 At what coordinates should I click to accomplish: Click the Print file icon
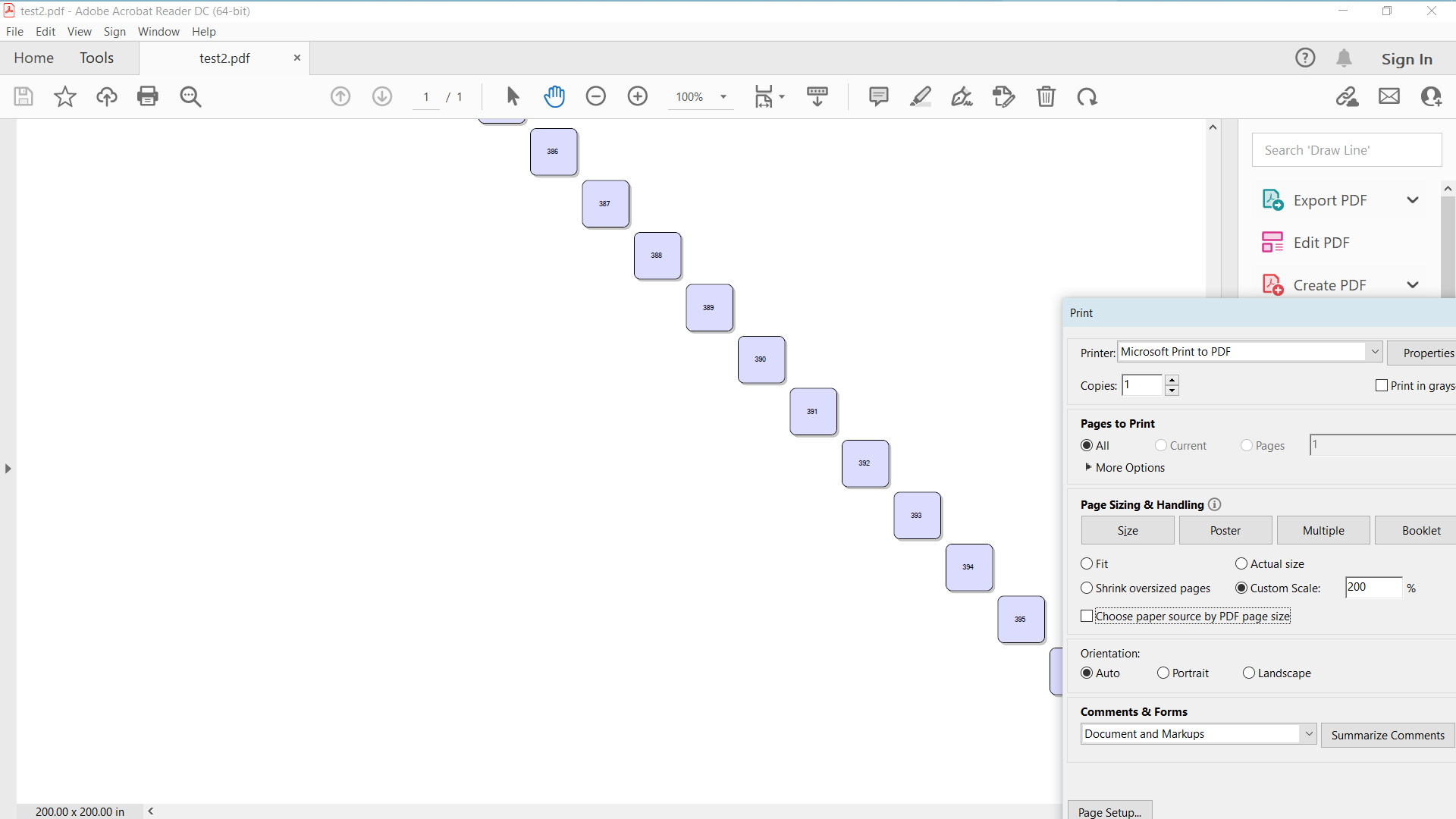pyautogui.click(x=148, y=96)
